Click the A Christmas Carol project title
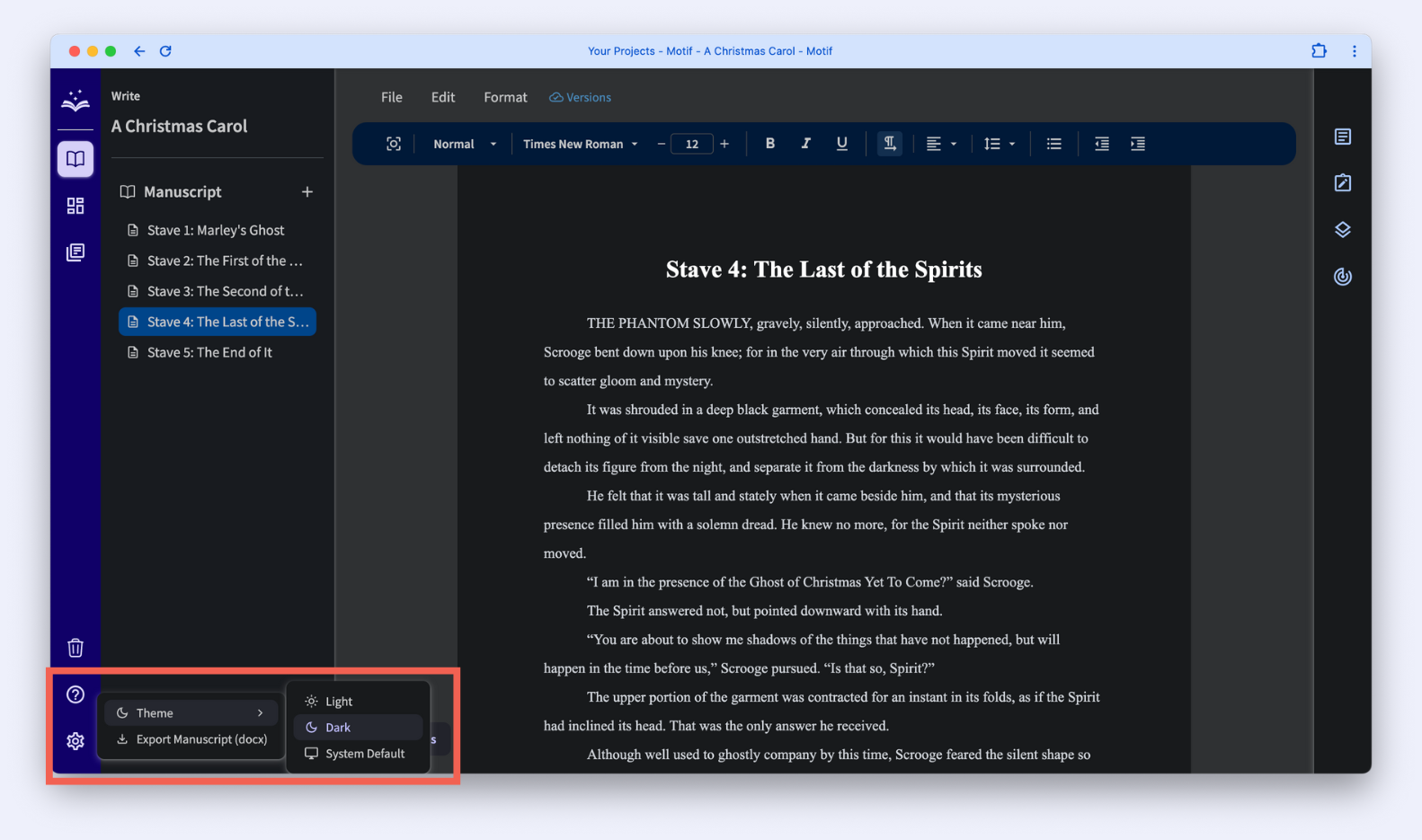Image resolution: width=1422 pixels, height=840 pixels. tap(179, 127)
